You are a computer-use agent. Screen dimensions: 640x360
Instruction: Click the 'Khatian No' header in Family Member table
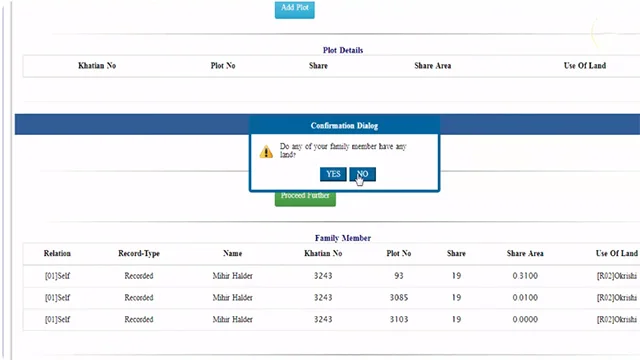323,253
